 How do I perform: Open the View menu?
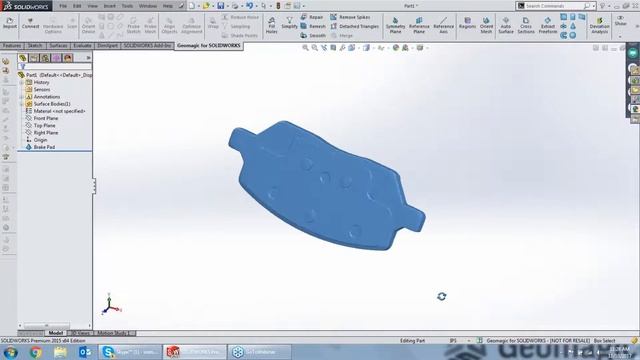click(93, 6)
